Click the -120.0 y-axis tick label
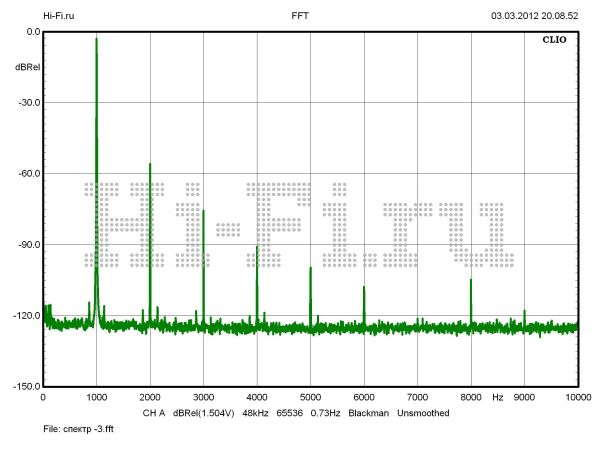The image size is (600, 450). [25, 315]
